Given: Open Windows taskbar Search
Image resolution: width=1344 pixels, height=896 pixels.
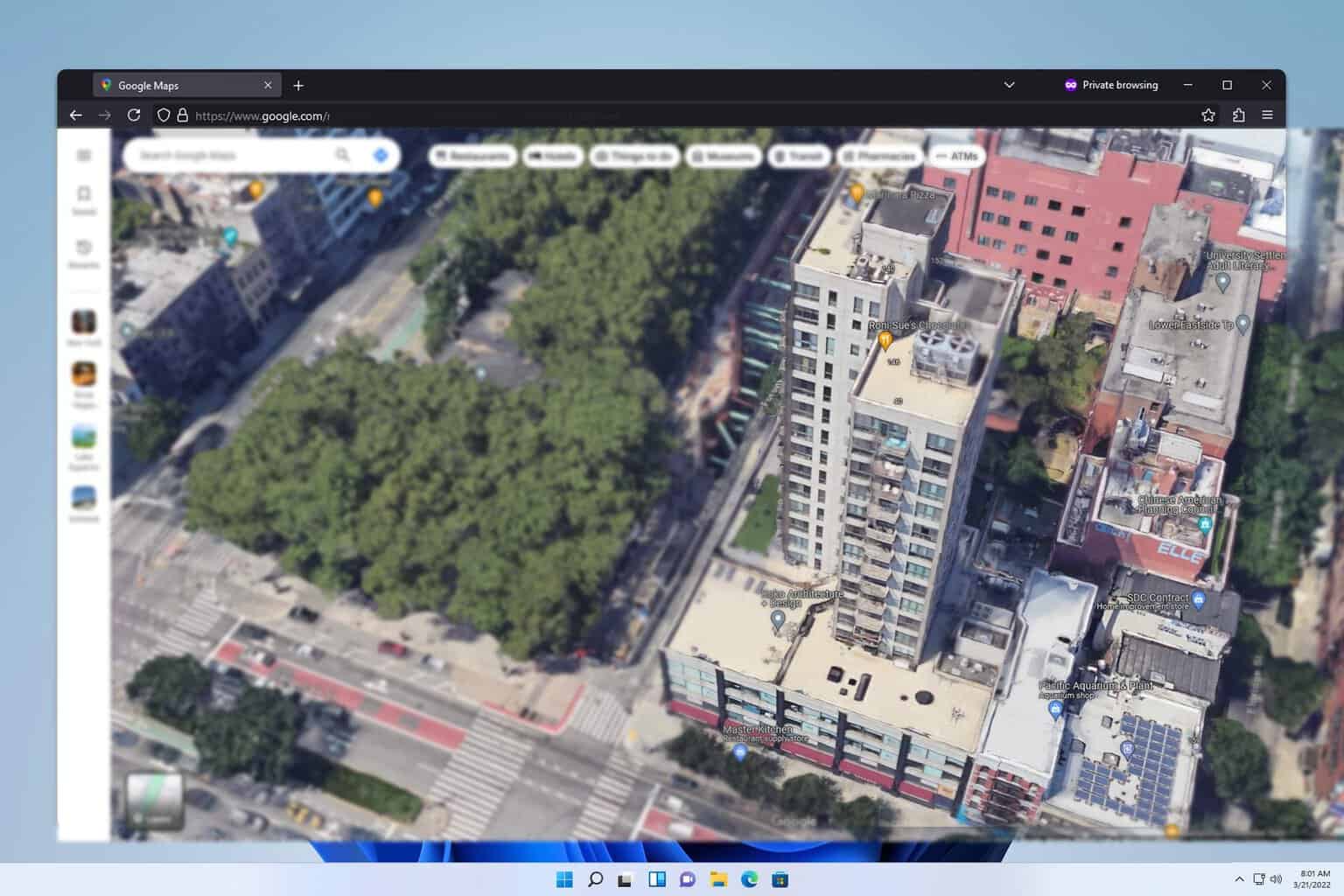Looking at the screenshot, I should point(595,879).
